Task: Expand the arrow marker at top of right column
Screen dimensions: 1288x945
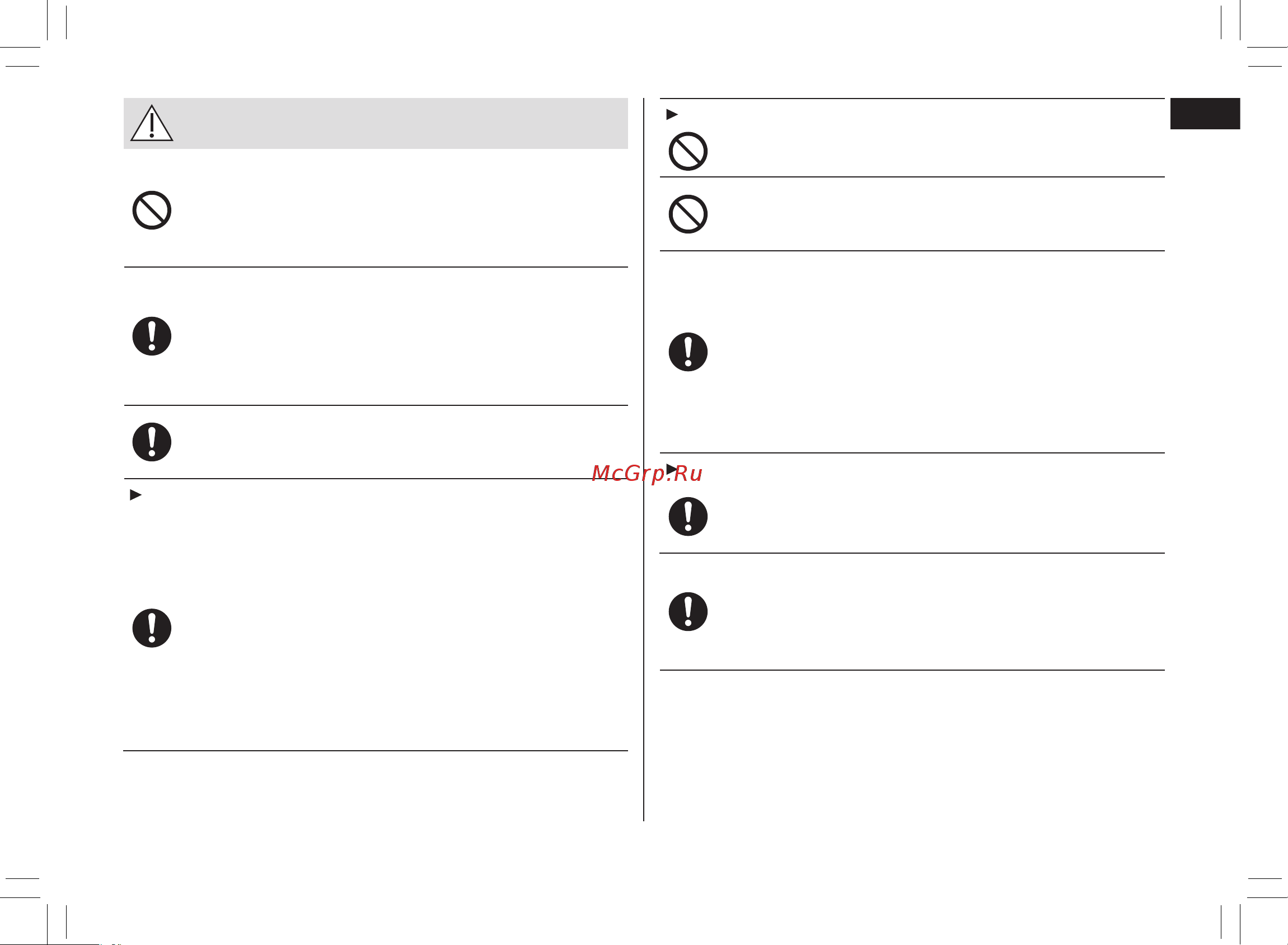Action: tap(672, 114)
